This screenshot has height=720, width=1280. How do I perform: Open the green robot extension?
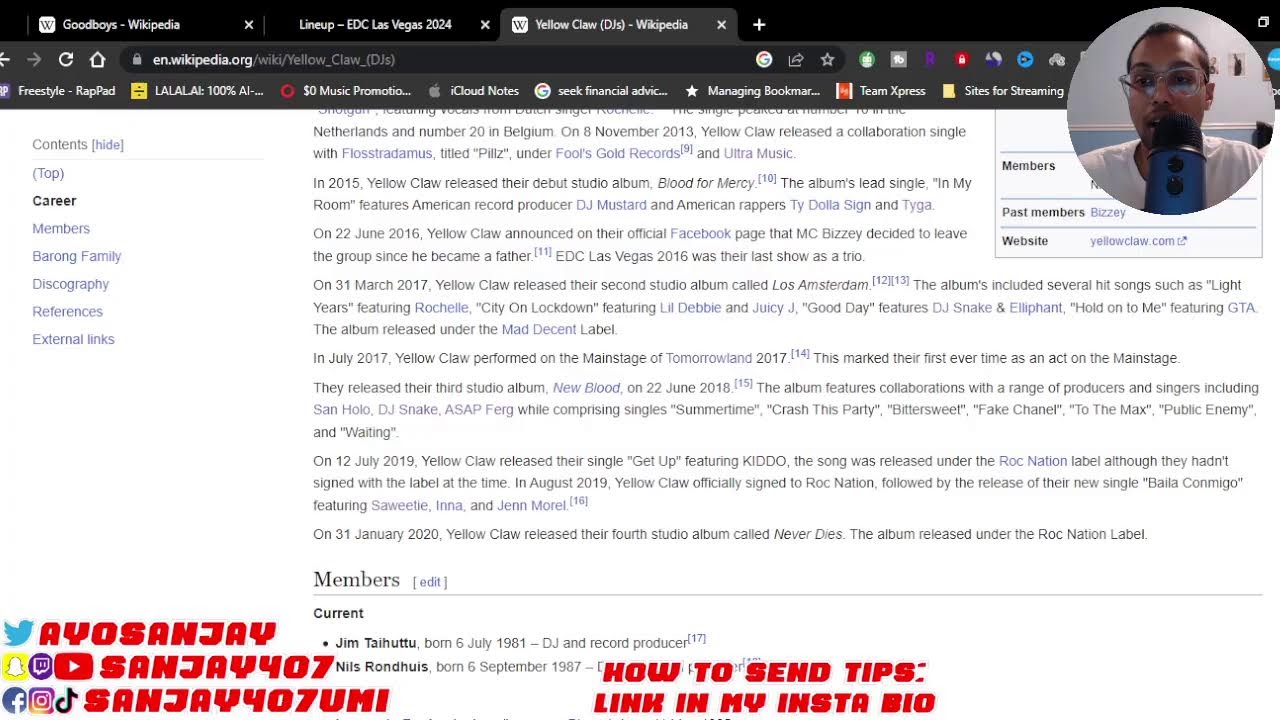coord(867,59)
